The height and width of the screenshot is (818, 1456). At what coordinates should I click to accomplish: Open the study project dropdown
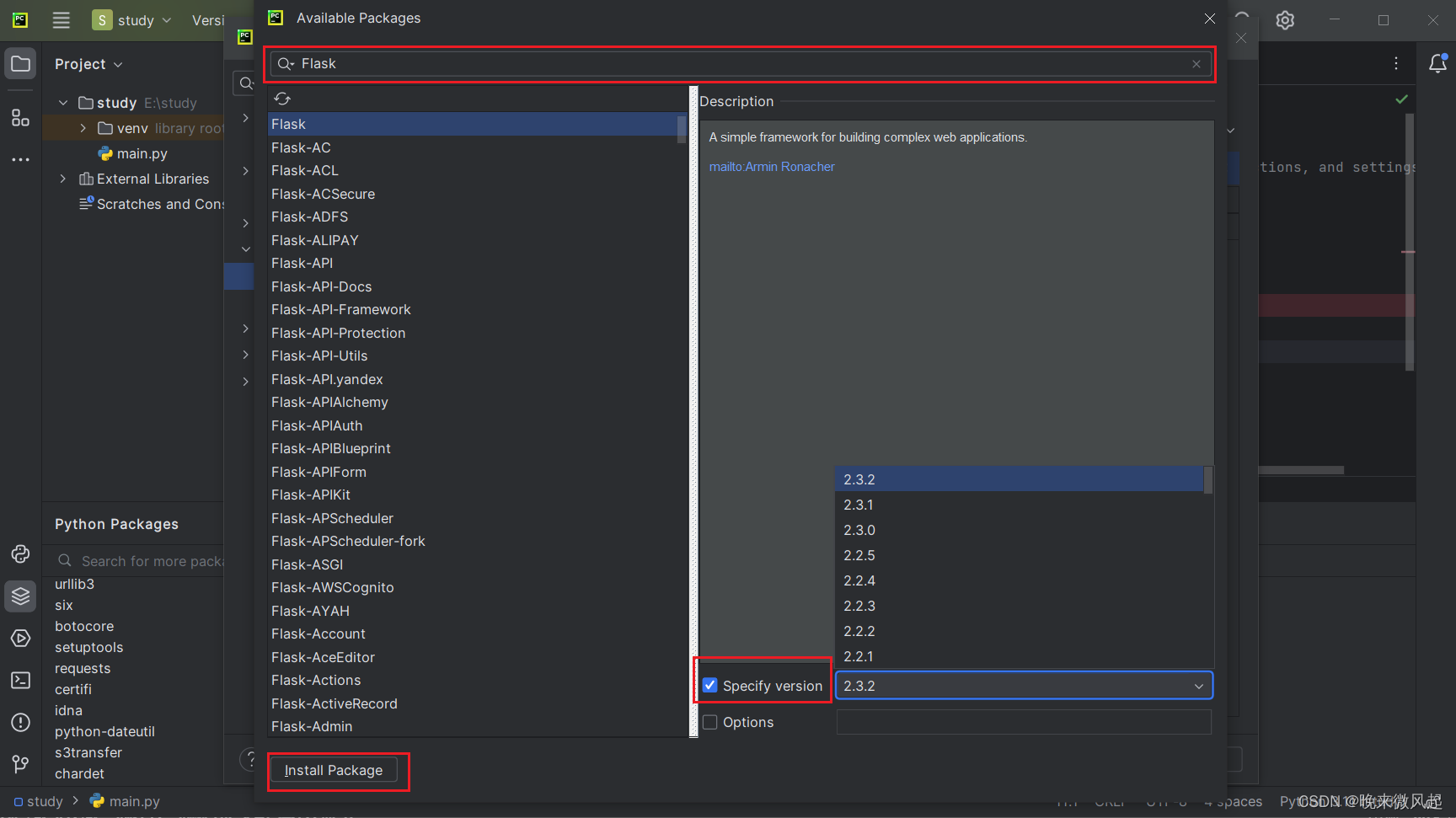coord(131,20)
